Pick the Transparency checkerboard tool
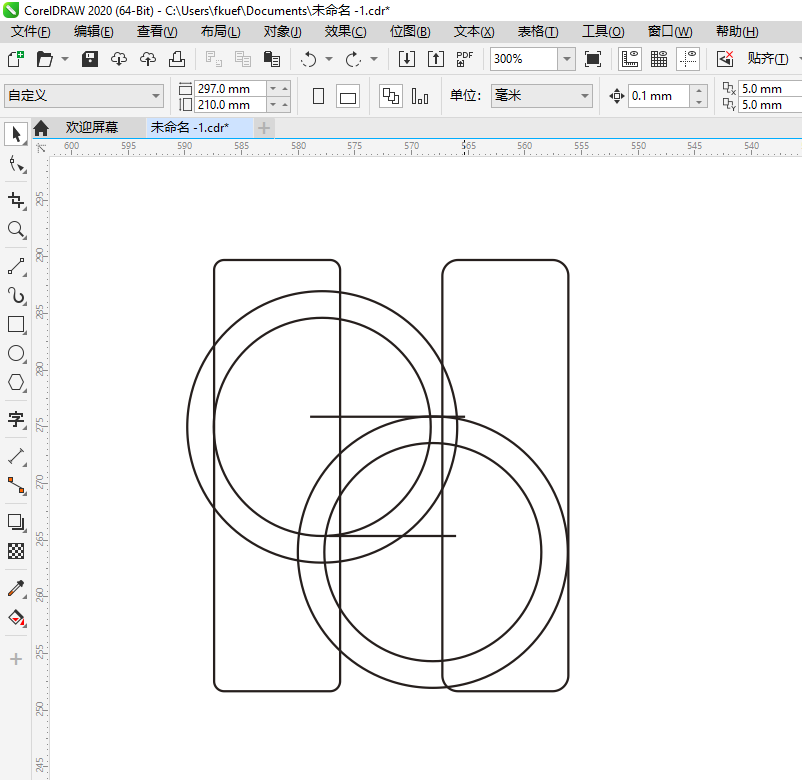The height and width of the screenshot is (780, 802). click(16, 551)
